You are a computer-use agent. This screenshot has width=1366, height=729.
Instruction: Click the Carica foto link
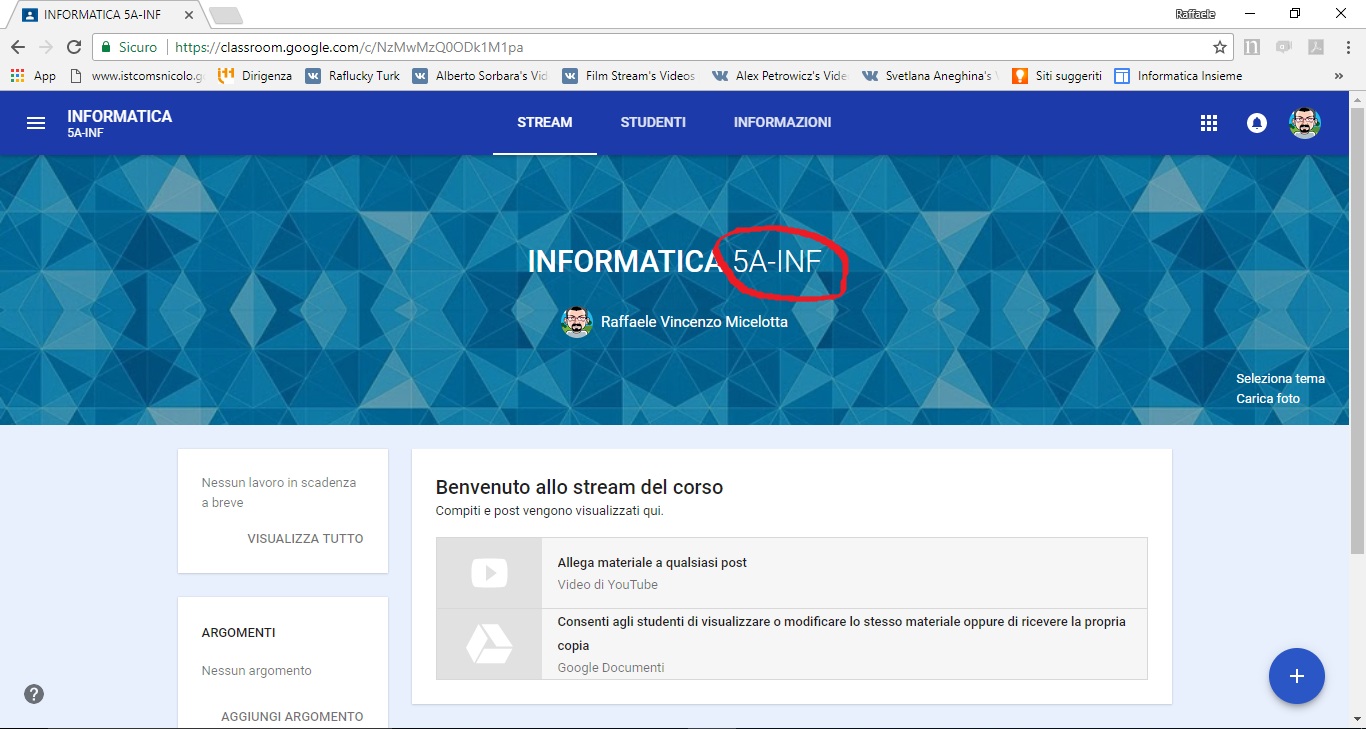point(1268,398)
